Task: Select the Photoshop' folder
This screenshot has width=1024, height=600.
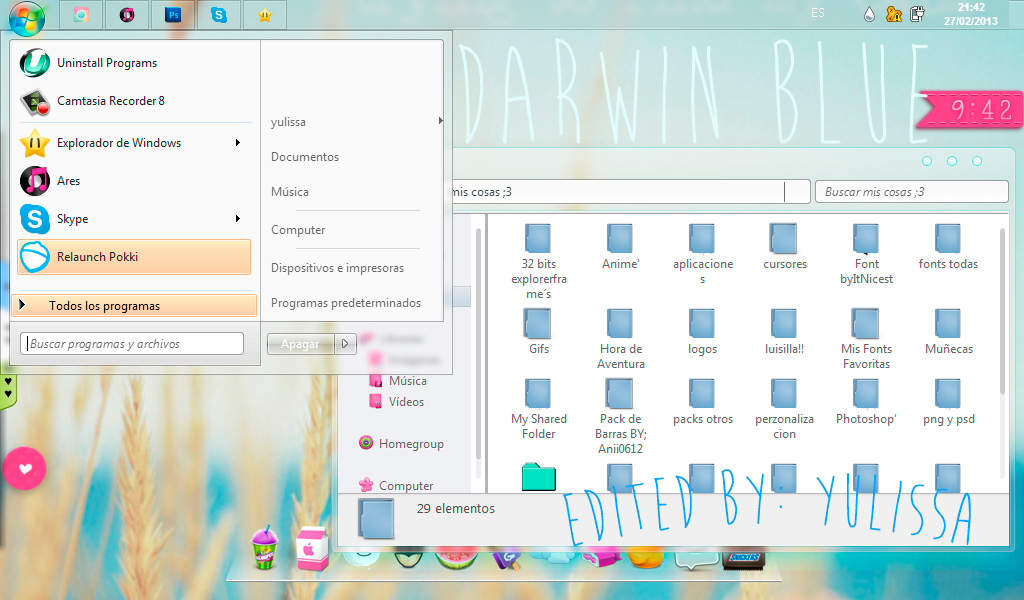Action: pyautogui.click(x=866, y=402)
